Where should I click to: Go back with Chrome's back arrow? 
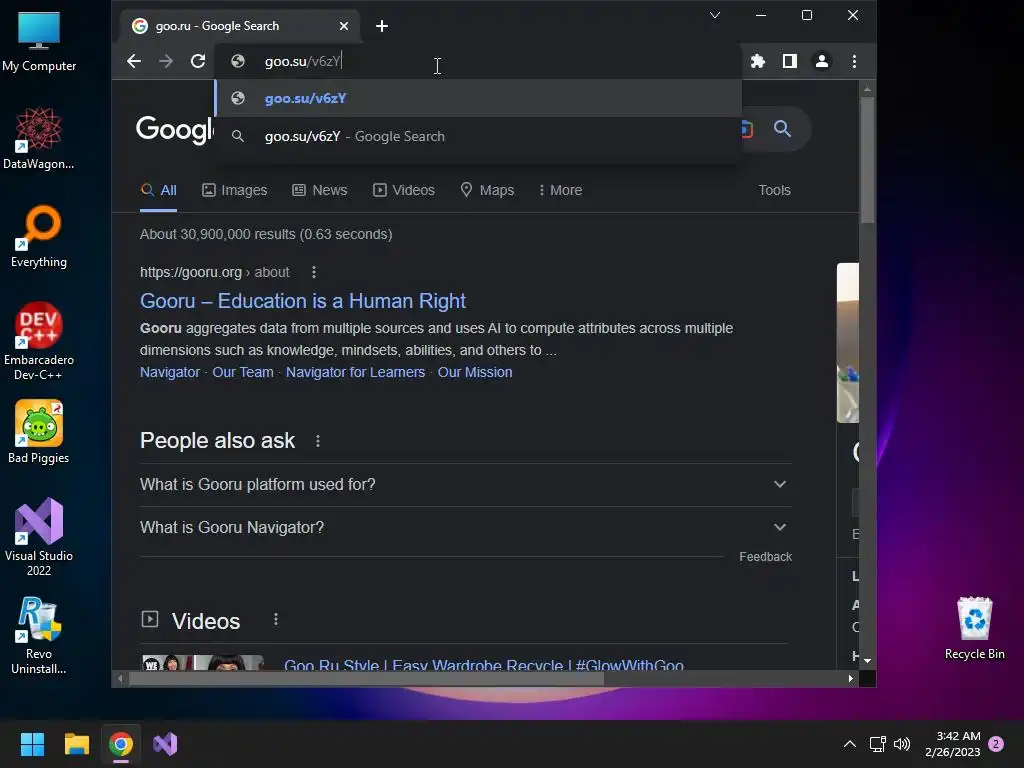[134, 61]
